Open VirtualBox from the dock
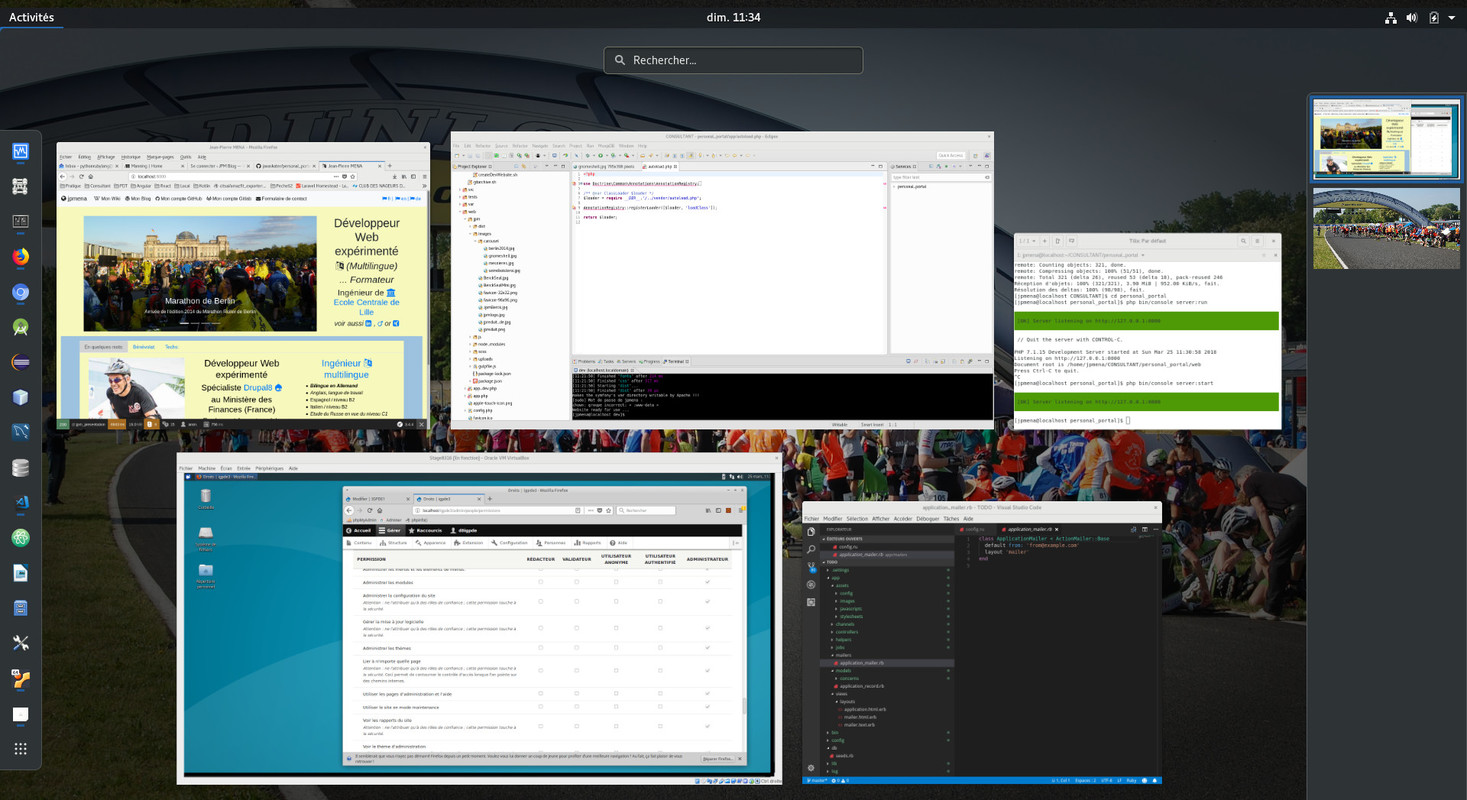Screen dimensions: 1467x800 coord(20,397)
